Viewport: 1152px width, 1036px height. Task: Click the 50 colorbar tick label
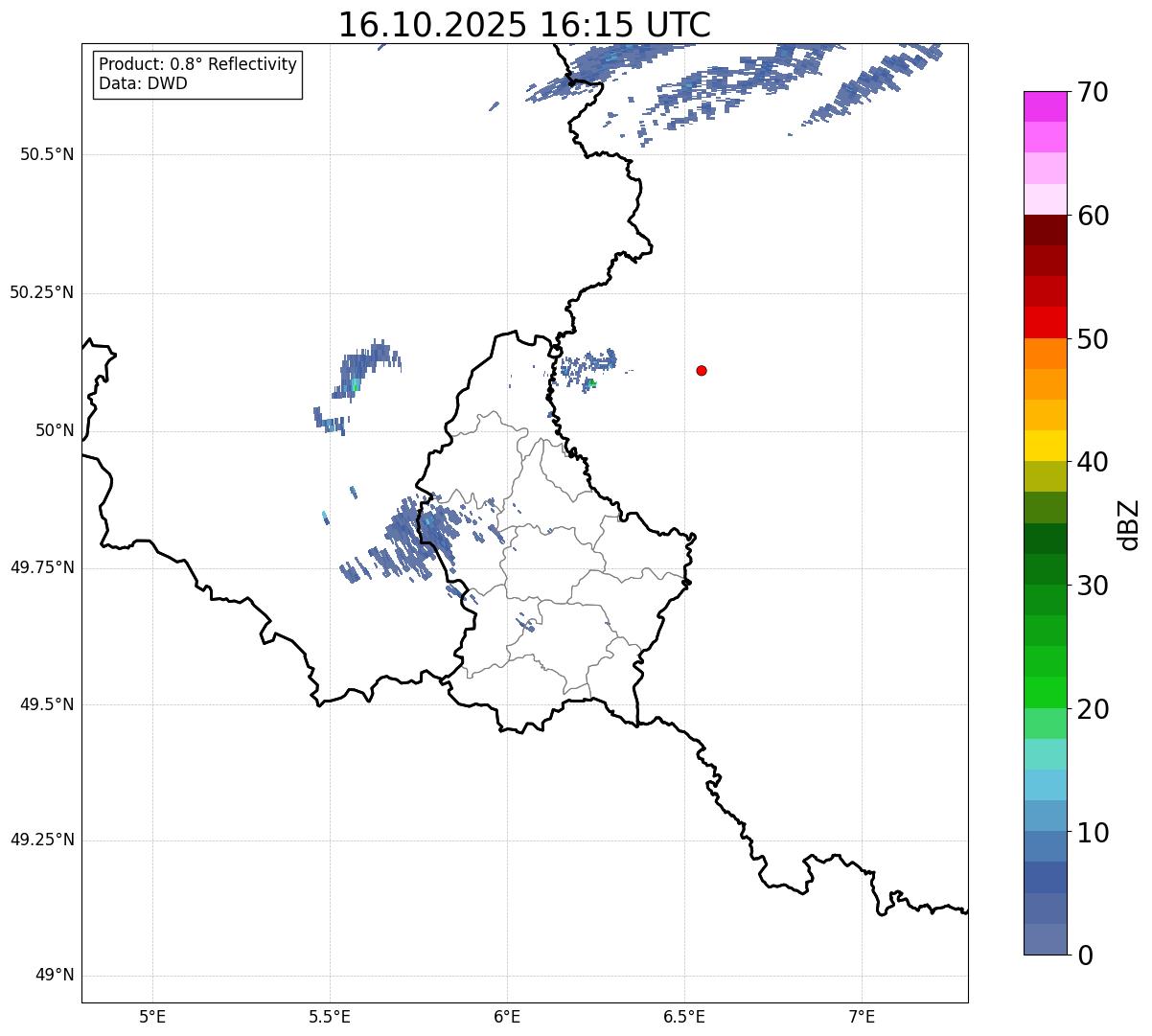(1093, 339)
